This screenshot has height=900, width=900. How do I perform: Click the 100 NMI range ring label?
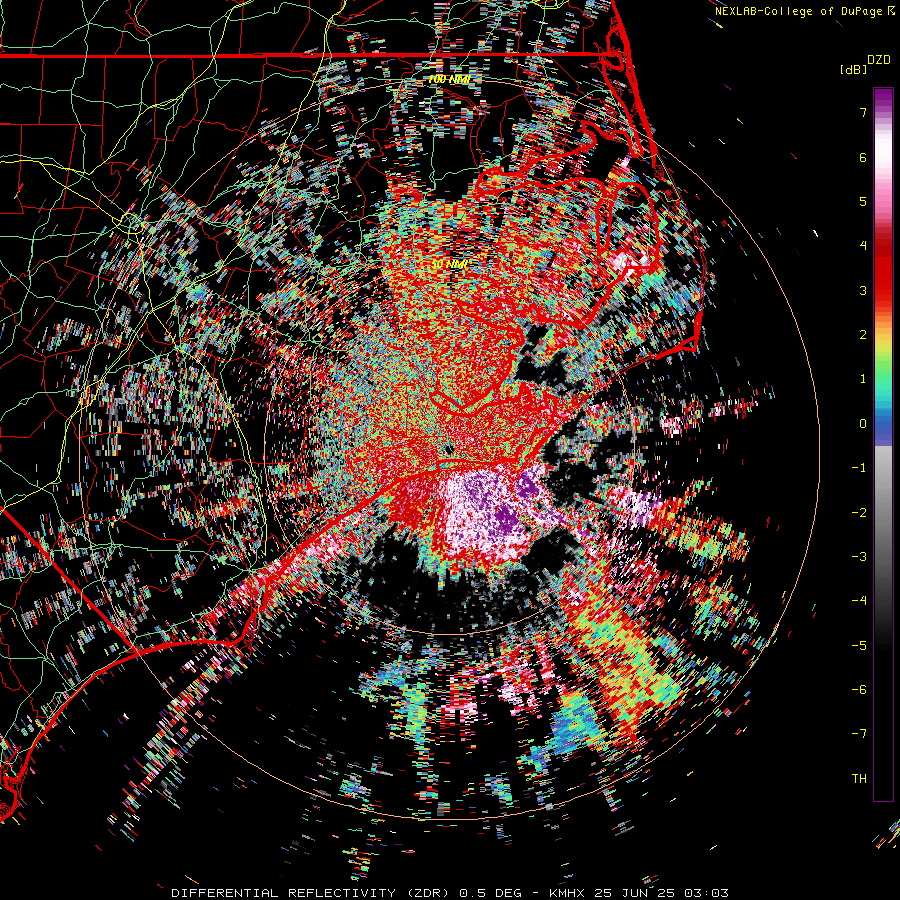click(x=449, y=79)
